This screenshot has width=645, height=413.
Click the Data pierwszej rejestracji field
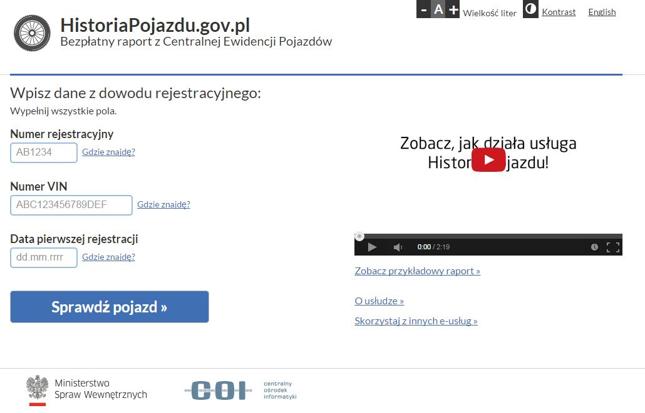[x=44, y=257]
